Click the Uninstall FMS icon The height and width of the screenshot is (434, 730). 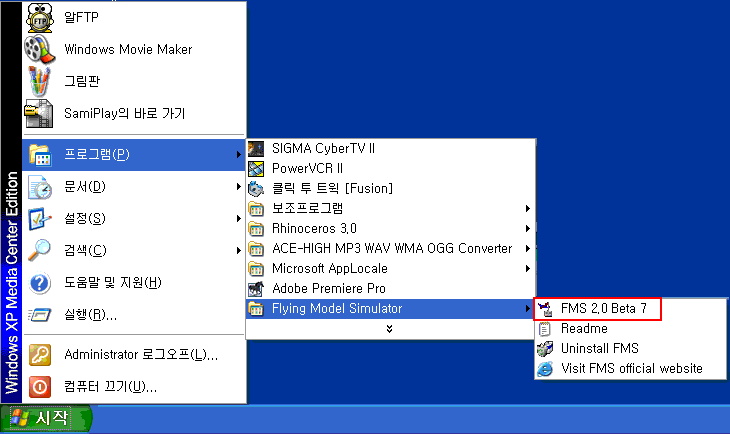(545, 349)
